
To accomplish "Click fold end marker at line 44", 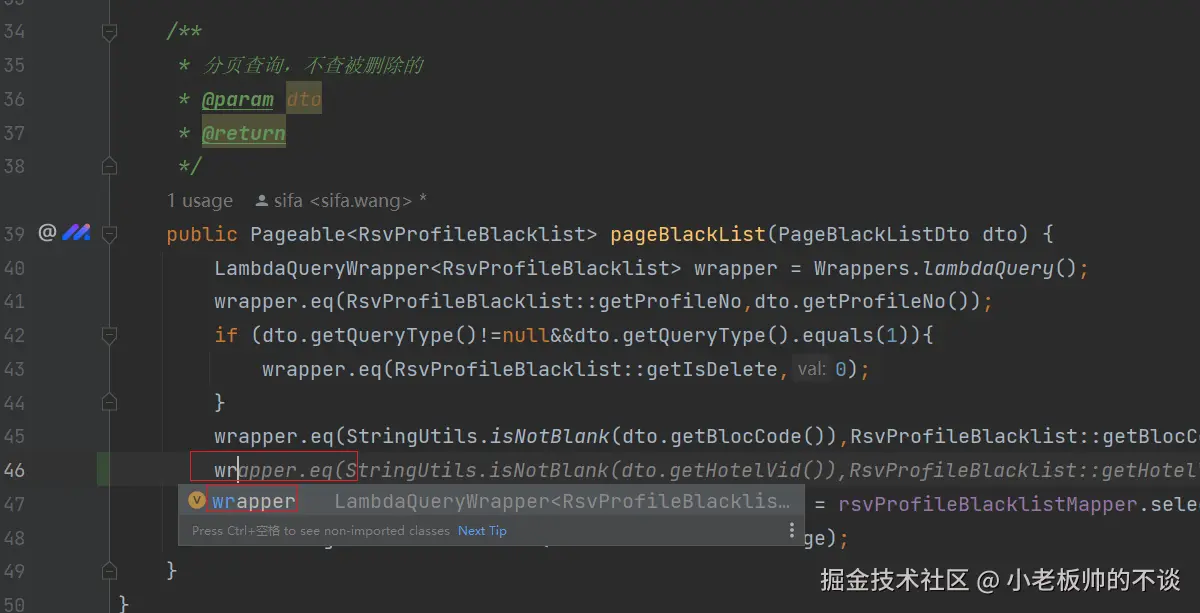I will (x=109, y=403).
